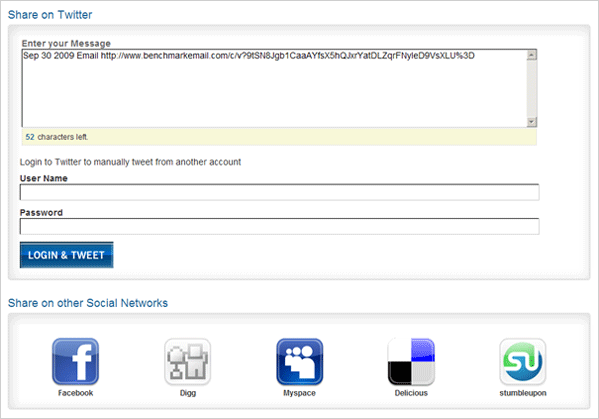599x419 pixels.
Task: Click the message box scroll-up arrow
Action: 532,55
